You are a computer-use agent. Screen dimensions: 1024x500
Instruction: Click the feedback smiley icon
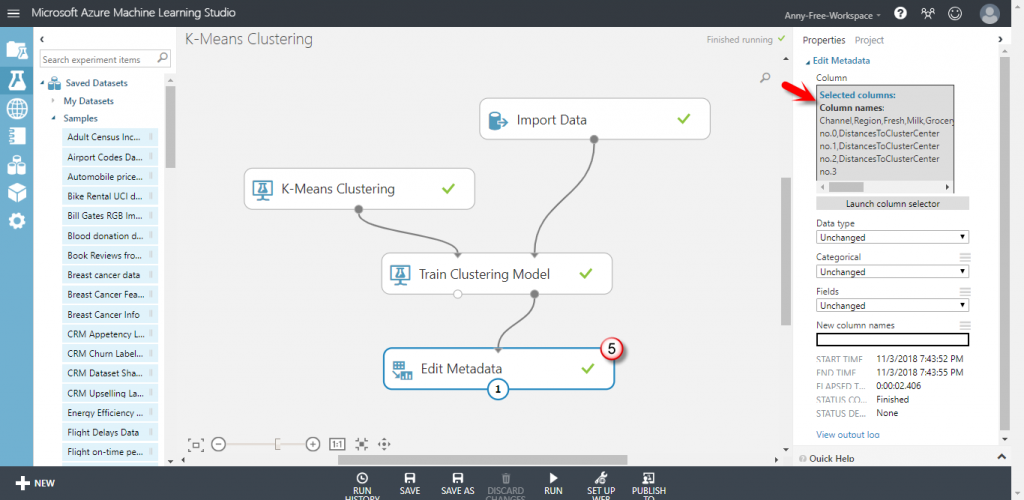(955, 13)
